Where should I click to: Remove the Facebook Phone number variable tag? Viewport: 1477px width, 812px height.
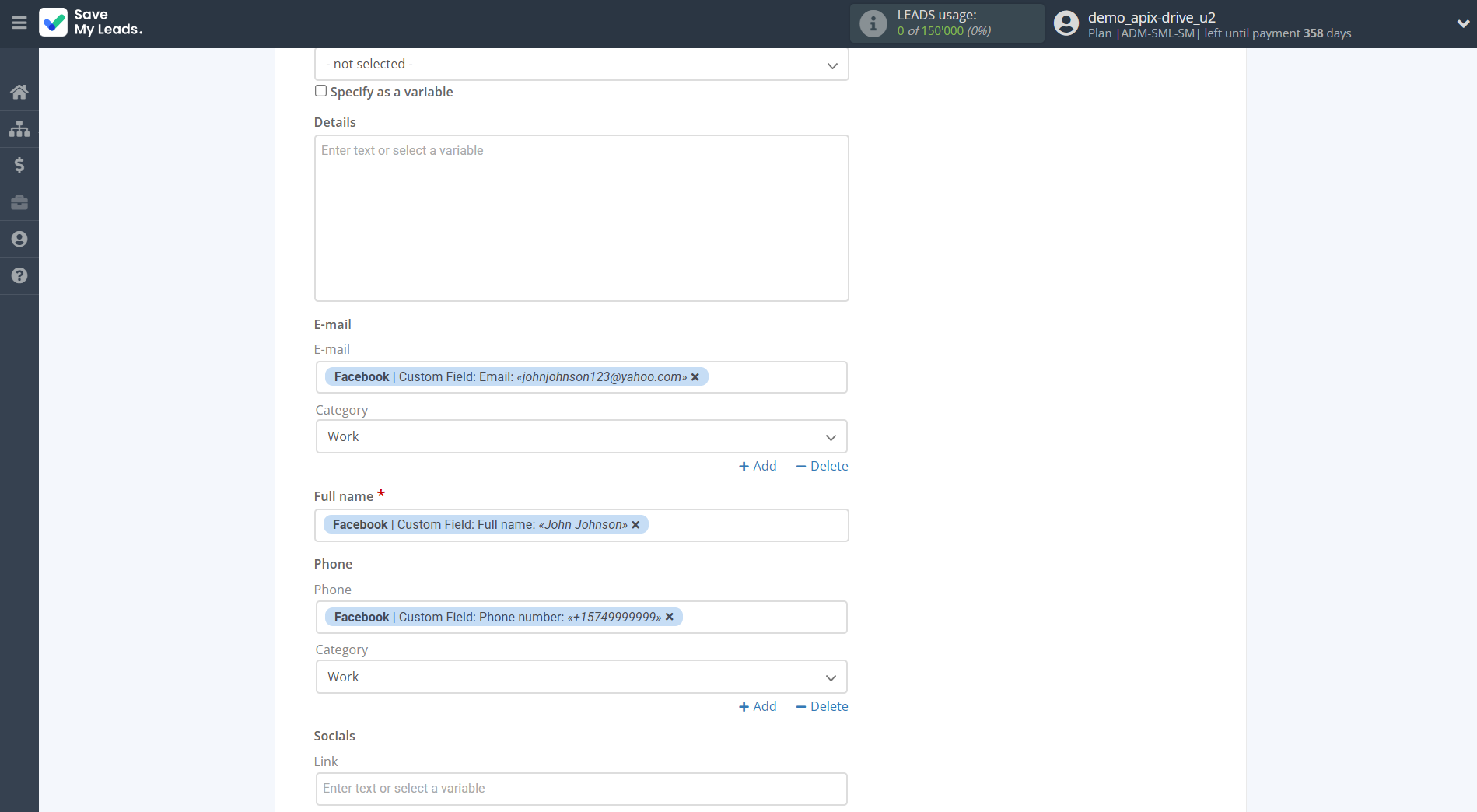[x=670, y=617]
